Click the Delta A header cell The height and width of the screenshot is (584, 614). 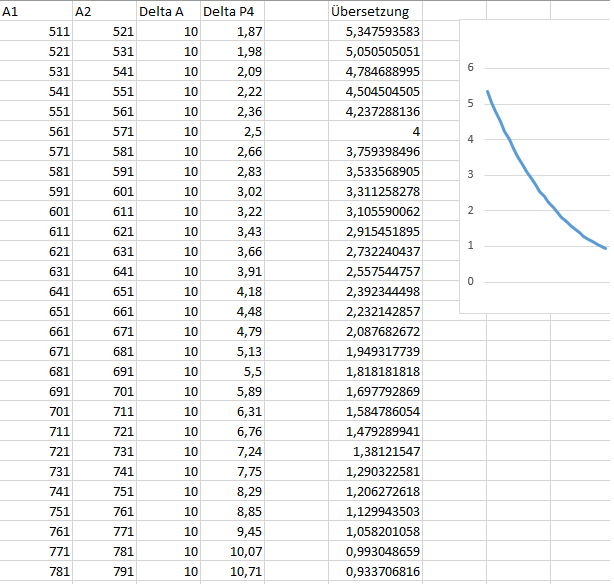point(168,12)
